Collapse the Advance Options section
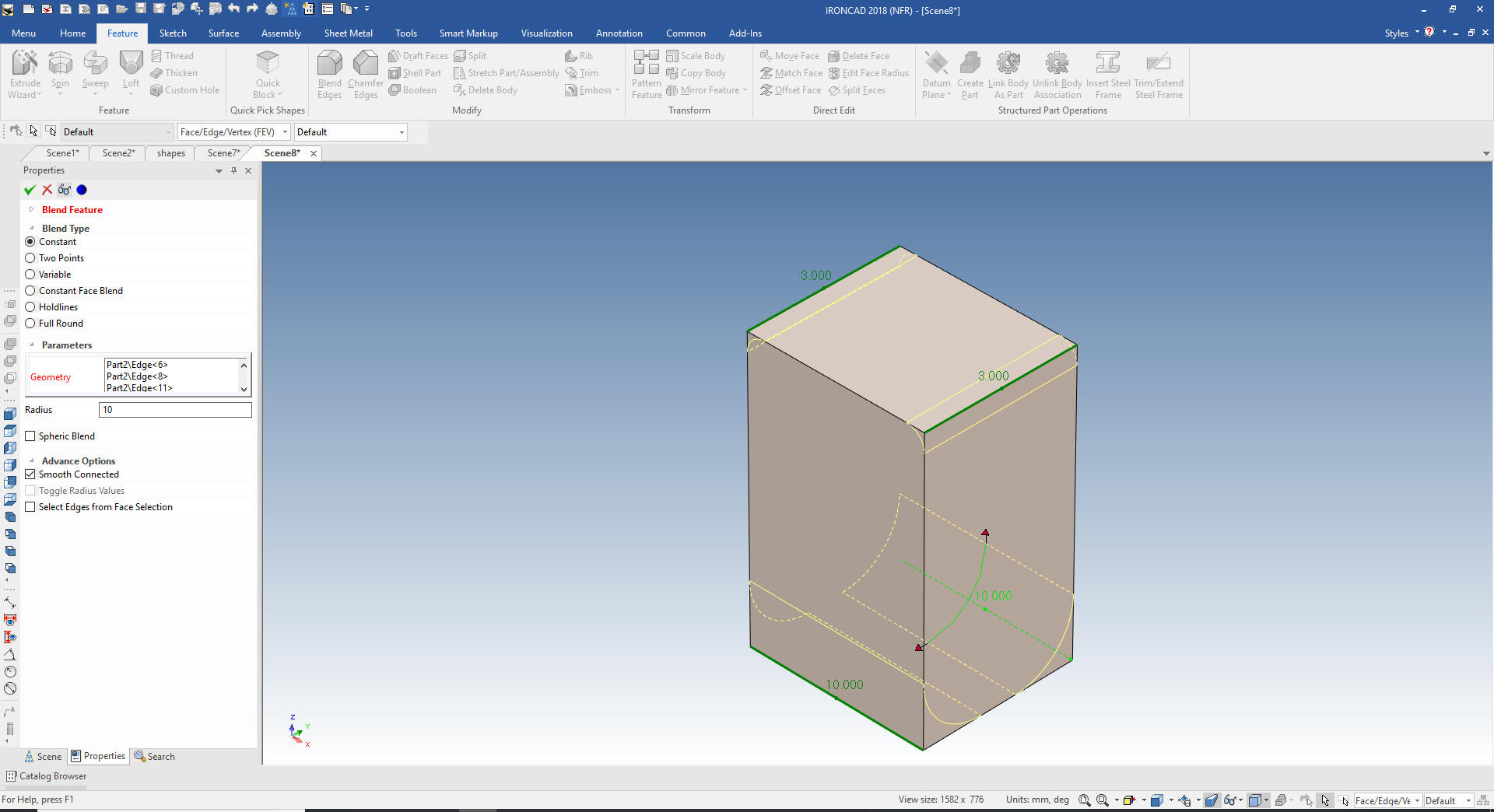Image resolution: width=1494 pixels, height=812 pixels. (x=32, y=461)
